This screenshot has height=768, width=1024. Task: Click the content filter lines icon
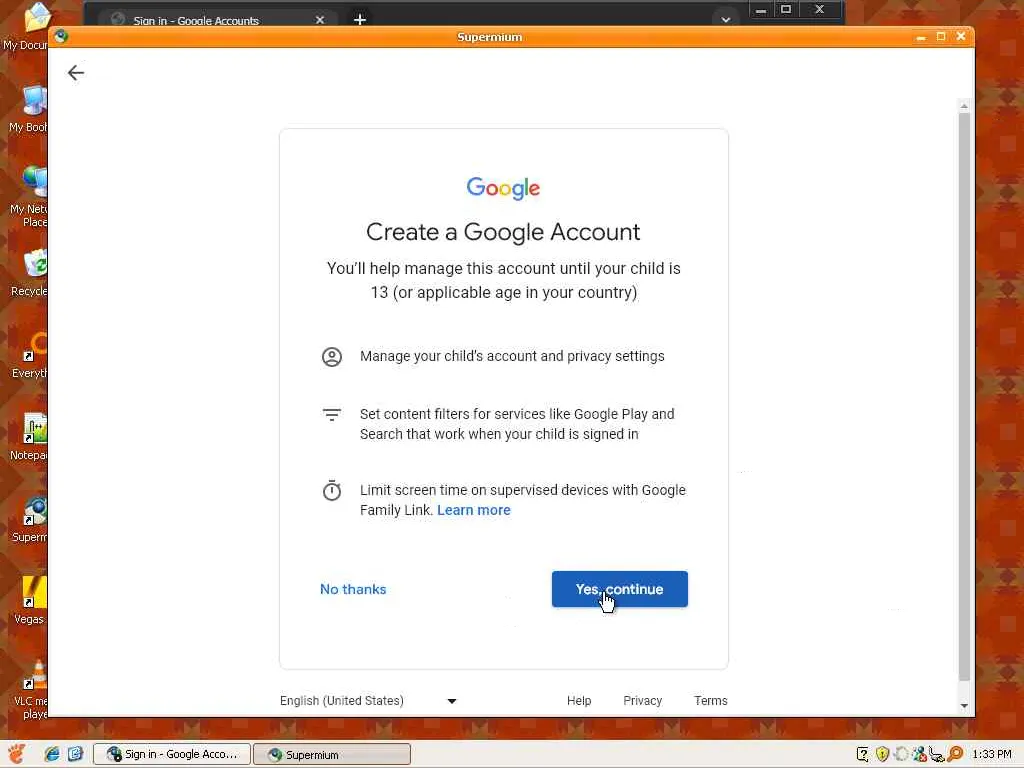click(x=332, y=415)
